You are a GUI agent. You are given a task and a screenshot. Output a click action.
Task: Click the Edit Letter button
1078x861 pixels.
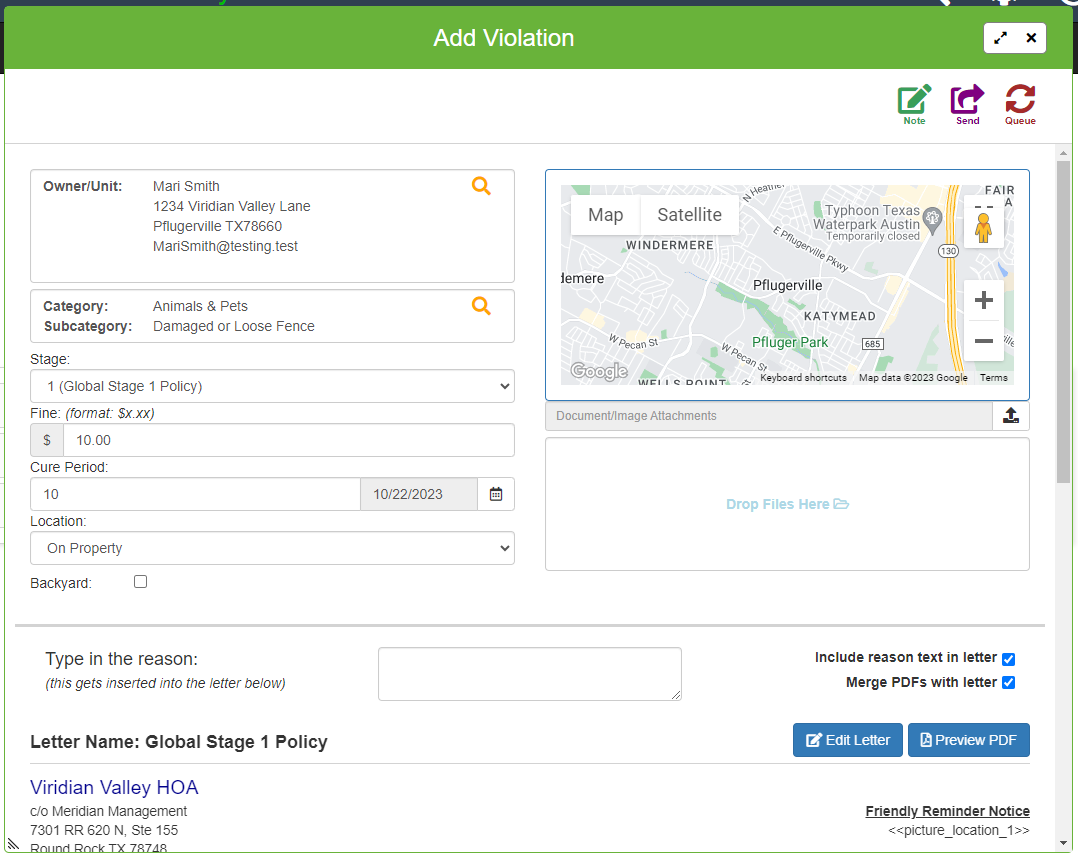tap(848, 740)
